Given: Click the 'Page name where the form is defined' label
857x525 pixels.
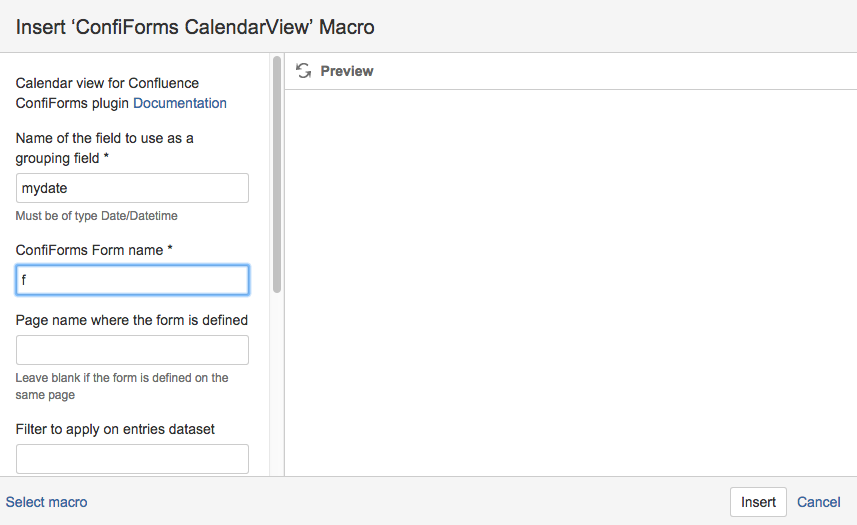Looking at the screenshot, I should pyautogui.click(x=132, y=320).
